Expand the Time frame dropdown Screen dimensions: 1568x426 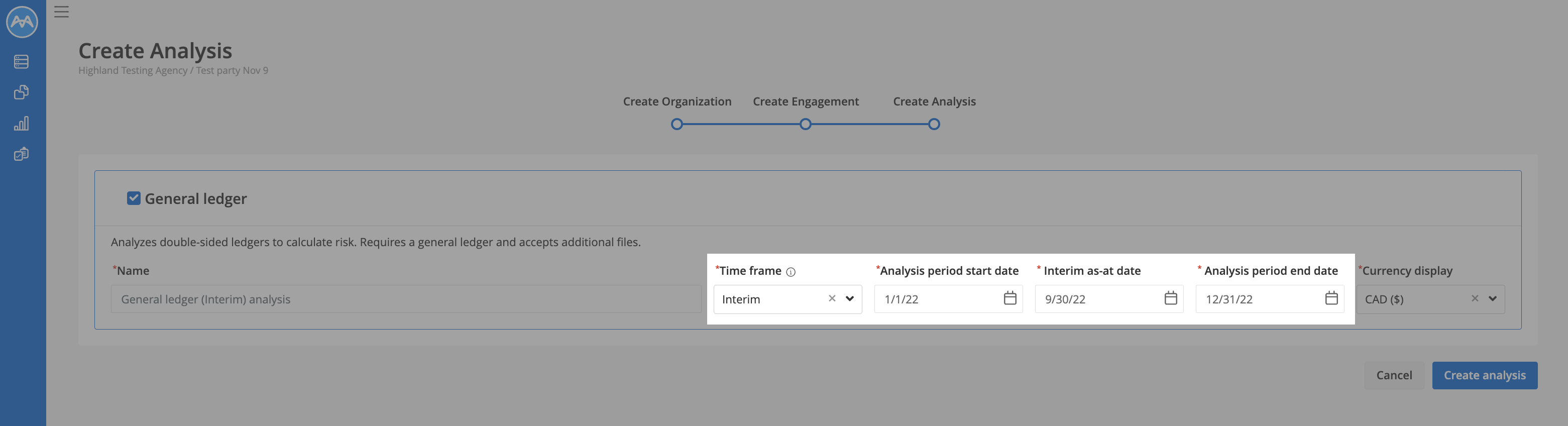coord(850,298)
